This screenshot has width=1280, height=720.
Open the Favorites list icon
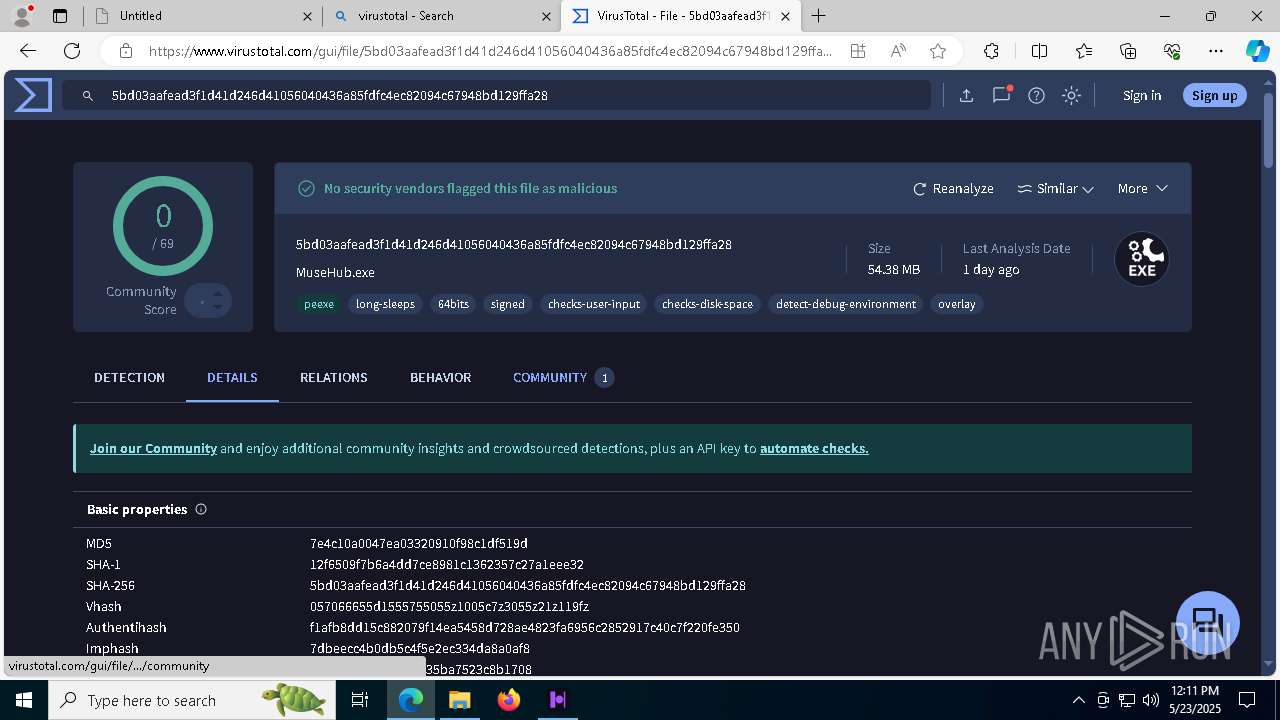click(x=1084, y=51)
